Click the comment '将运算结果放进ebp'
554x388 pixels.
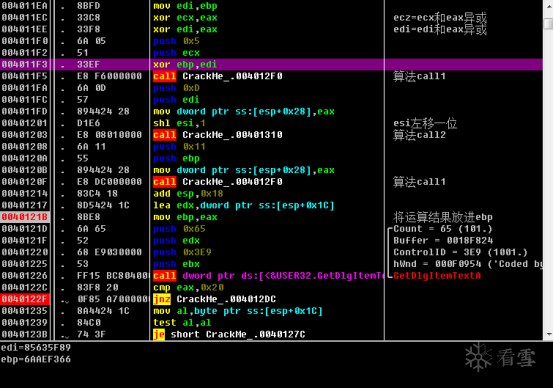coord(443,217)
